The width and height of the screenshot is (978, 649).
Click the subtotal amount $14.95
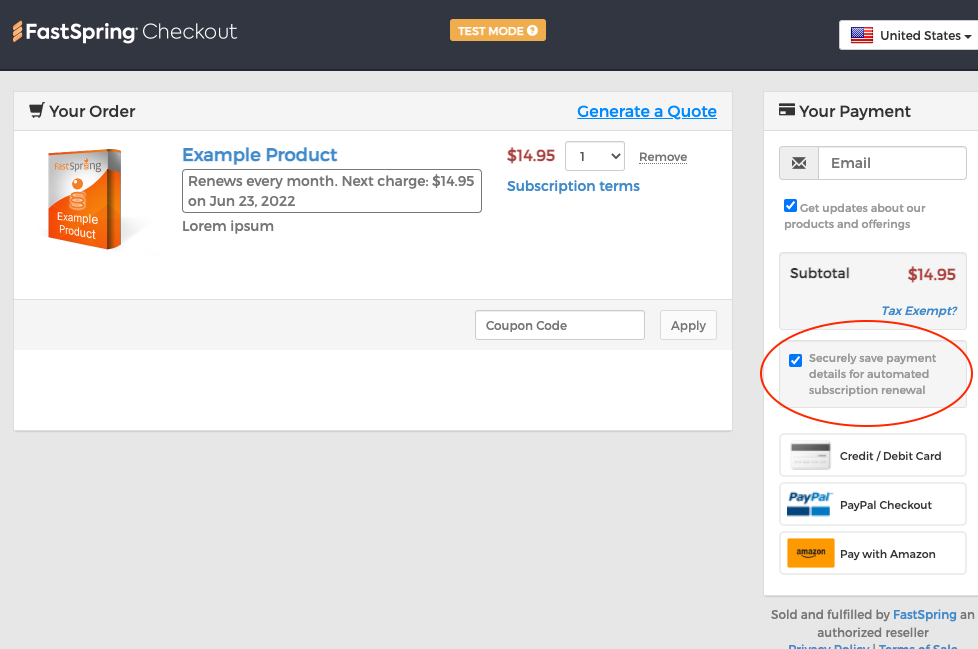pyautogui.click(x=931, y=274)
